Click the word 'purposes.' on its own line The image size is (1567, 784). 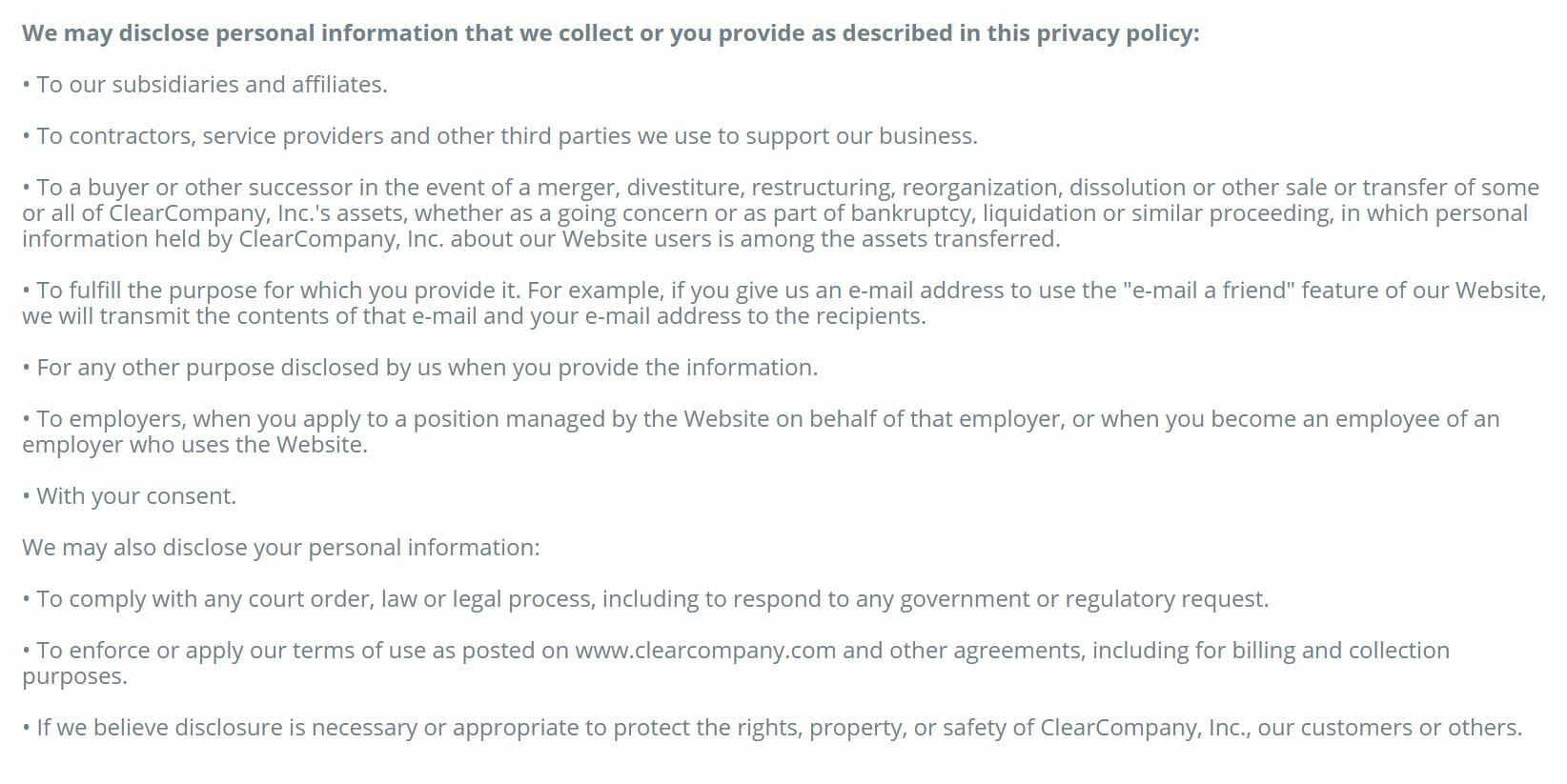[74, 676]
